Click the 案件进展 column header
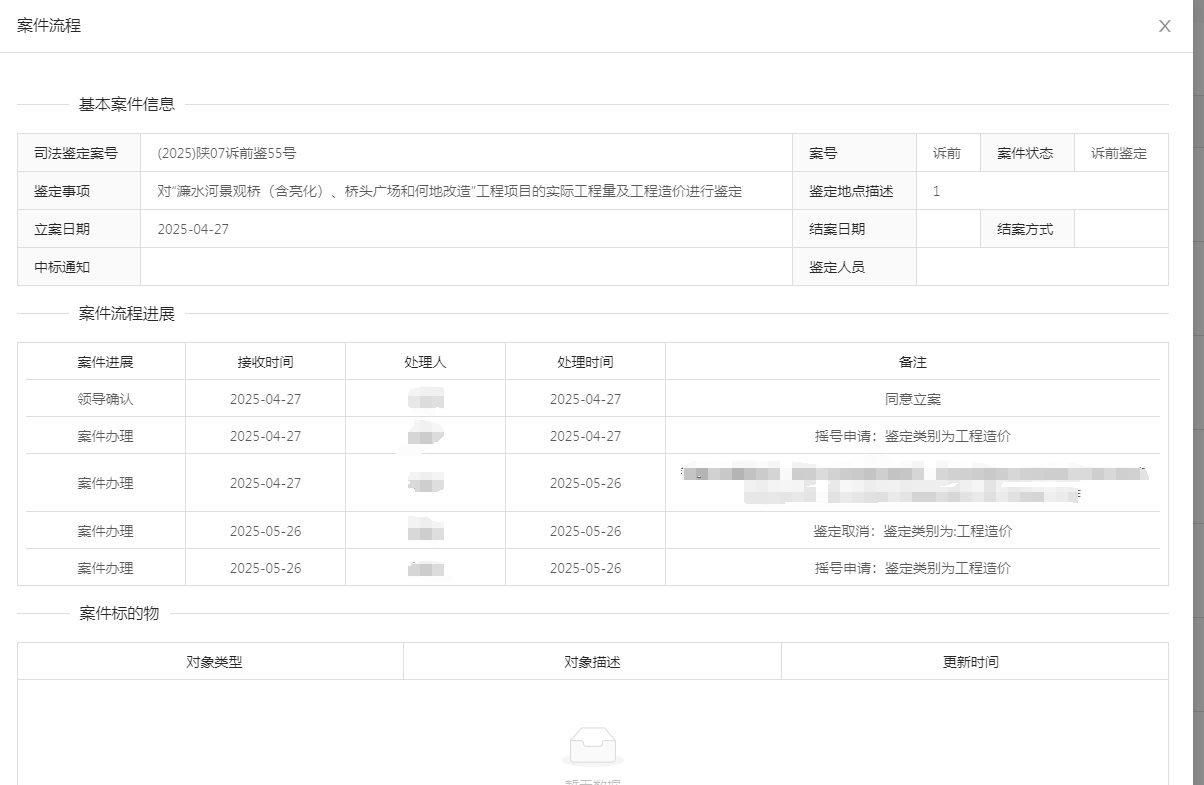Screen dimensions: 1204x785 105,362
